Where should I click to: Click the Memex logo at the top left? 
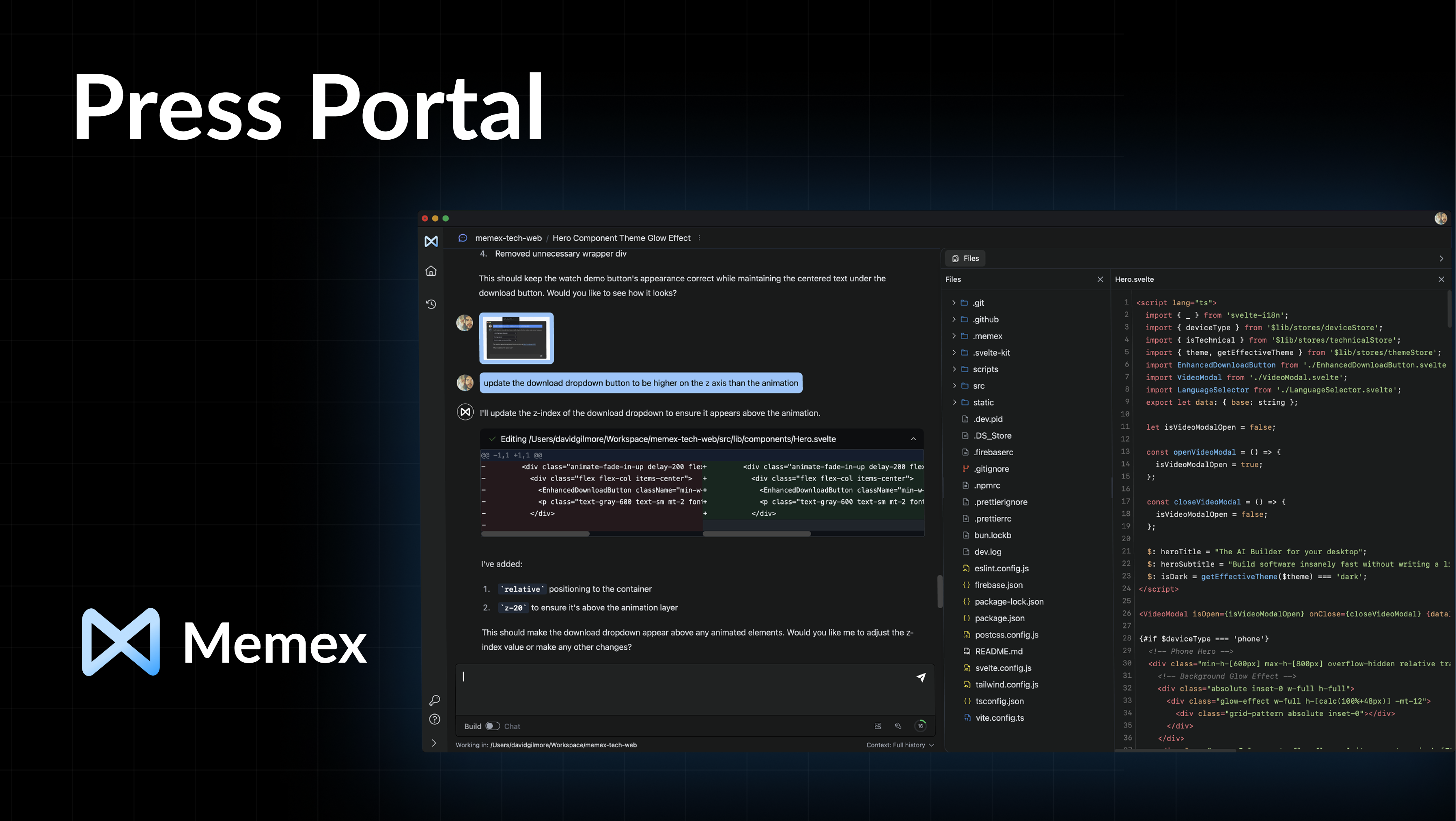431,241
